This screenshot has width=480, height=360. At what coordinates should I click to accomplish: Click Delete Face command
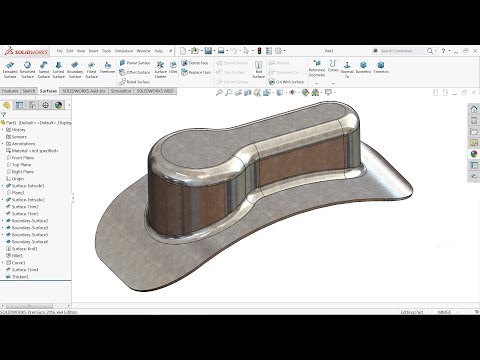tap(195, 63)
